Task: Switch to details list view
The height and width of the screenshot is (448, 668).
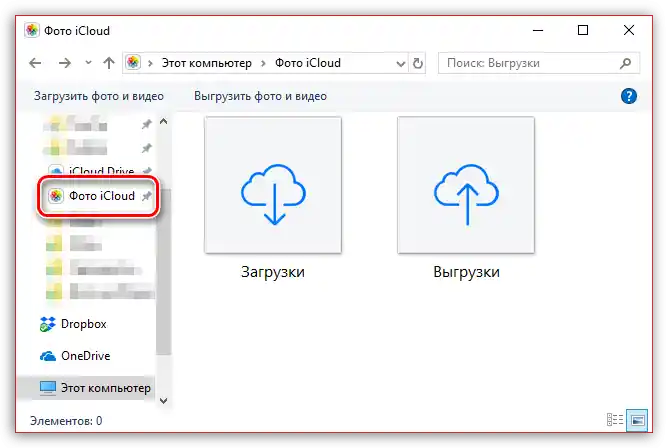Action: tap(614, 420)
